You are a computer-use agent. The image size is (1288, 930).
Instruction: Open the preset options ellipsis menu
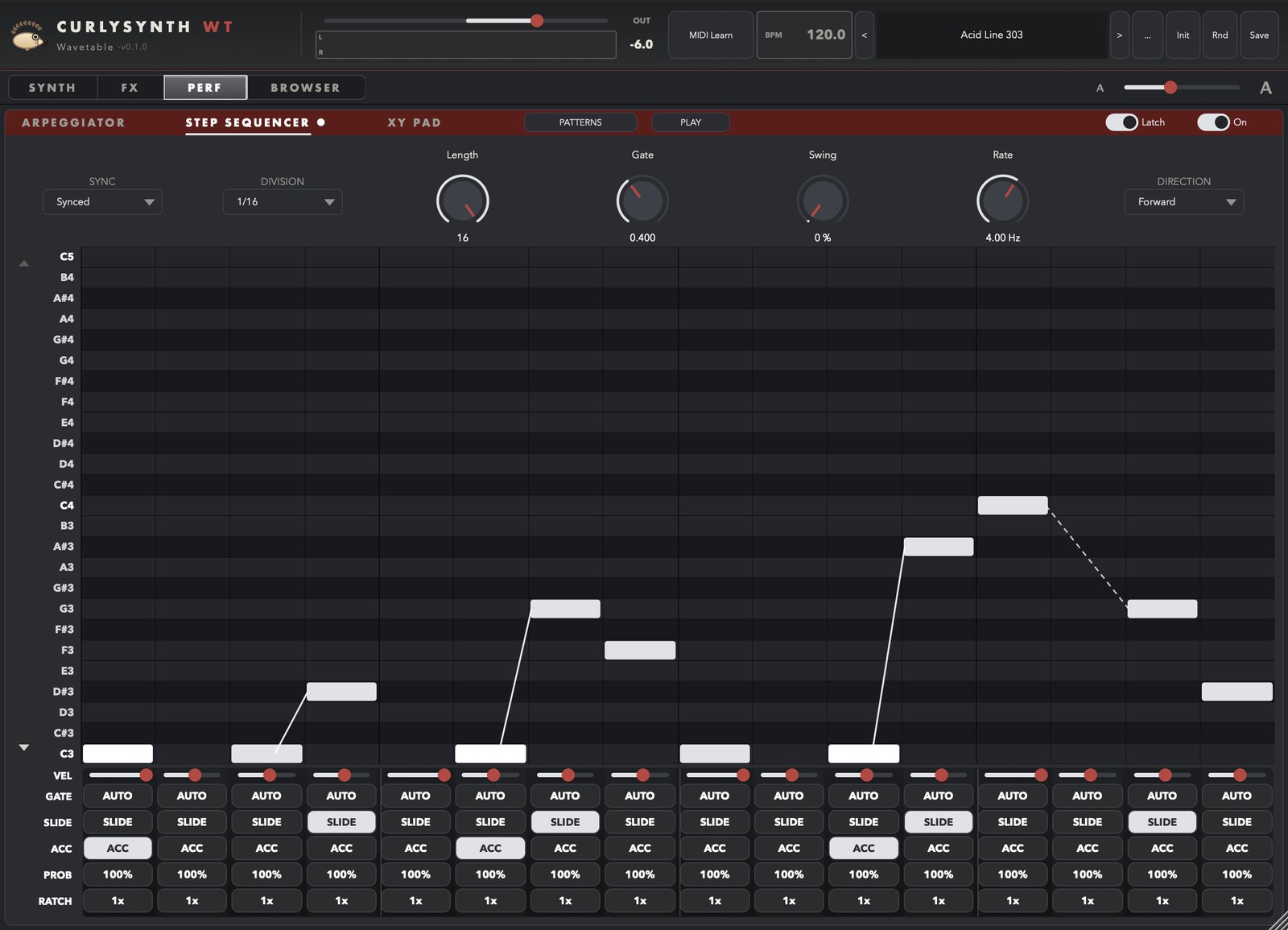[x=1147, y=35]
